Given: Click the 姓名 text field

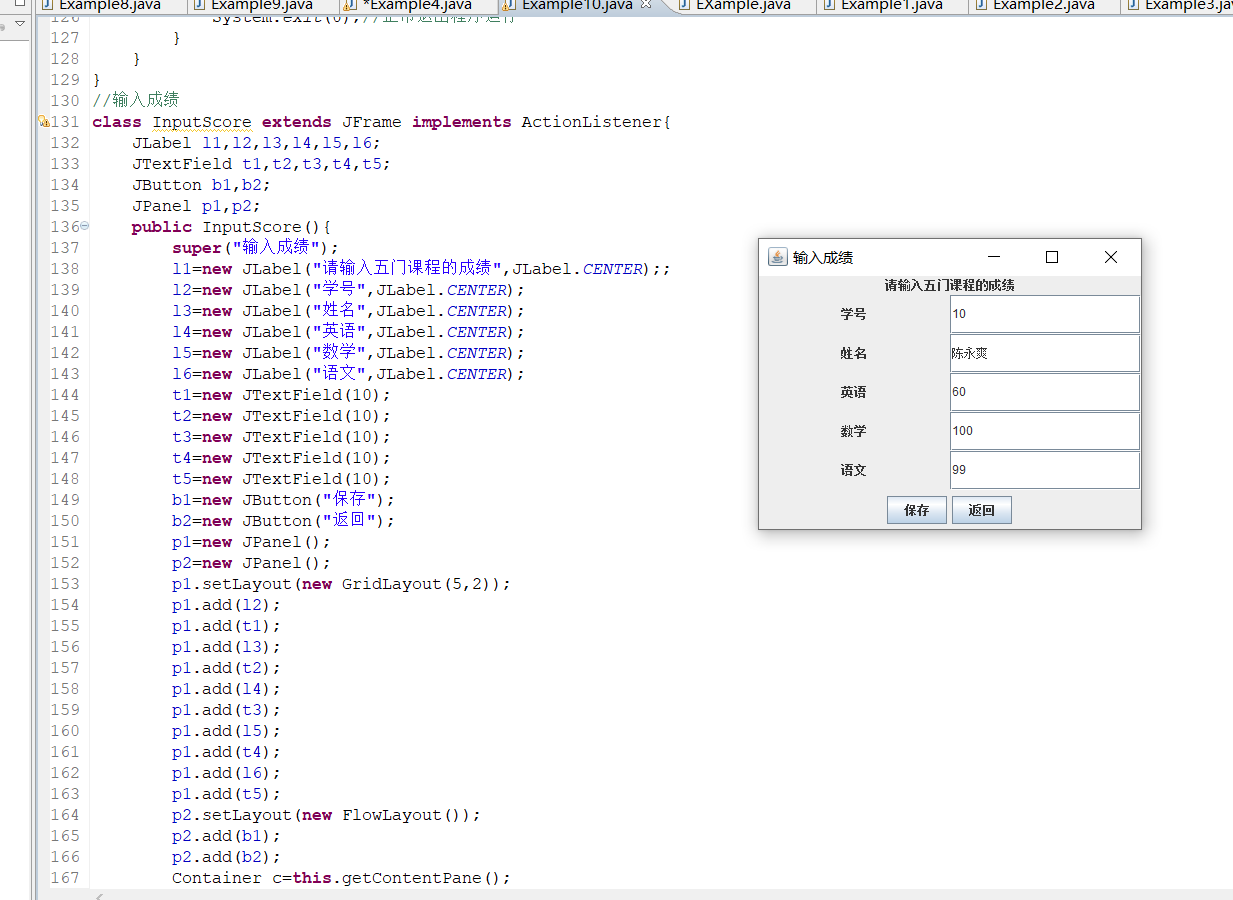Looking at the screenshot, I should point(1044,353).
